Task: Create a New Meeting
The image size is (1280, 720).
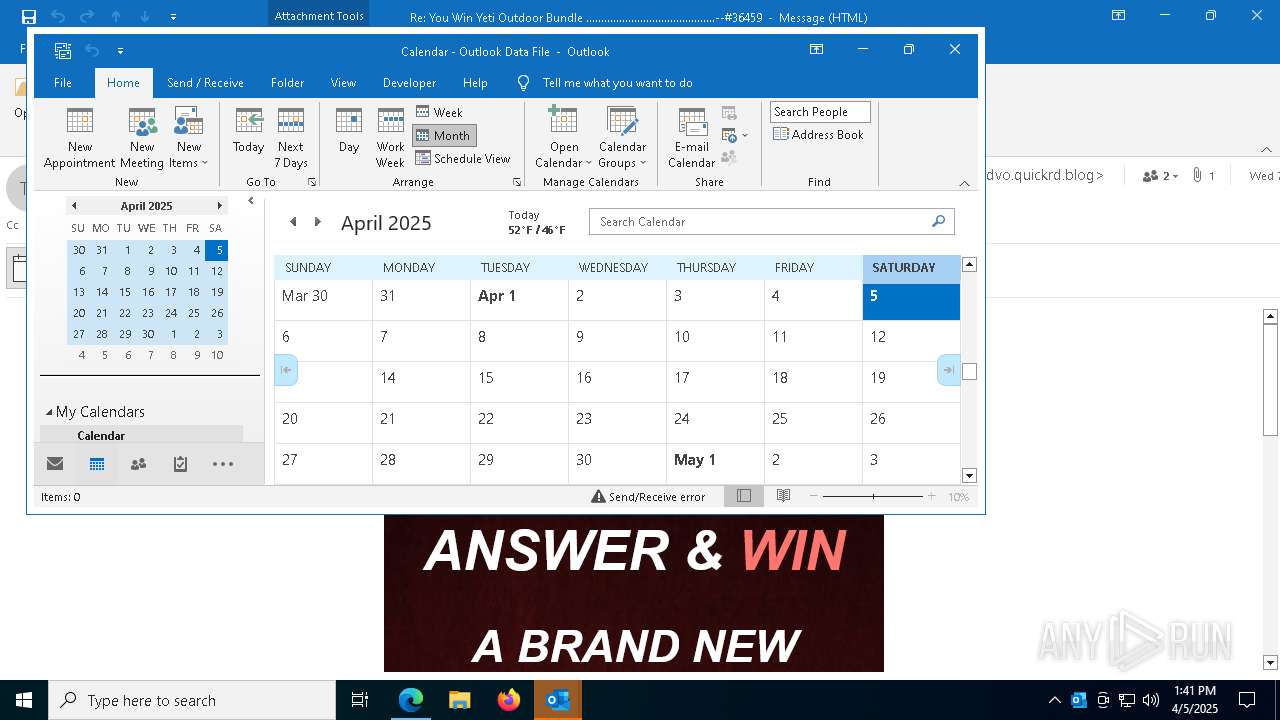Action: [142, 138]
